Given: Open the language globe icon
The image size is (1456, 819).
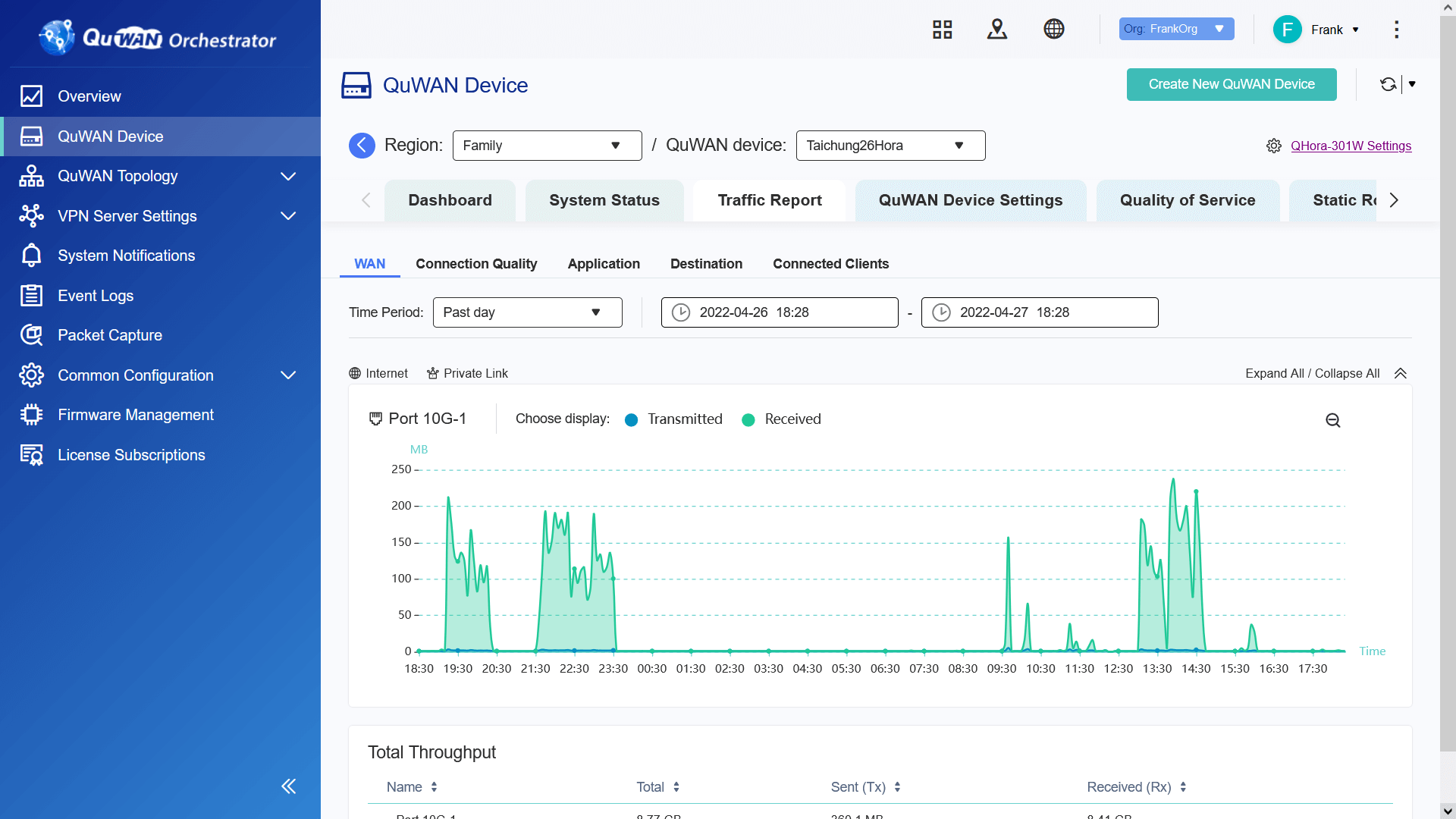Looking at the screenshot, I should 1053,30.
